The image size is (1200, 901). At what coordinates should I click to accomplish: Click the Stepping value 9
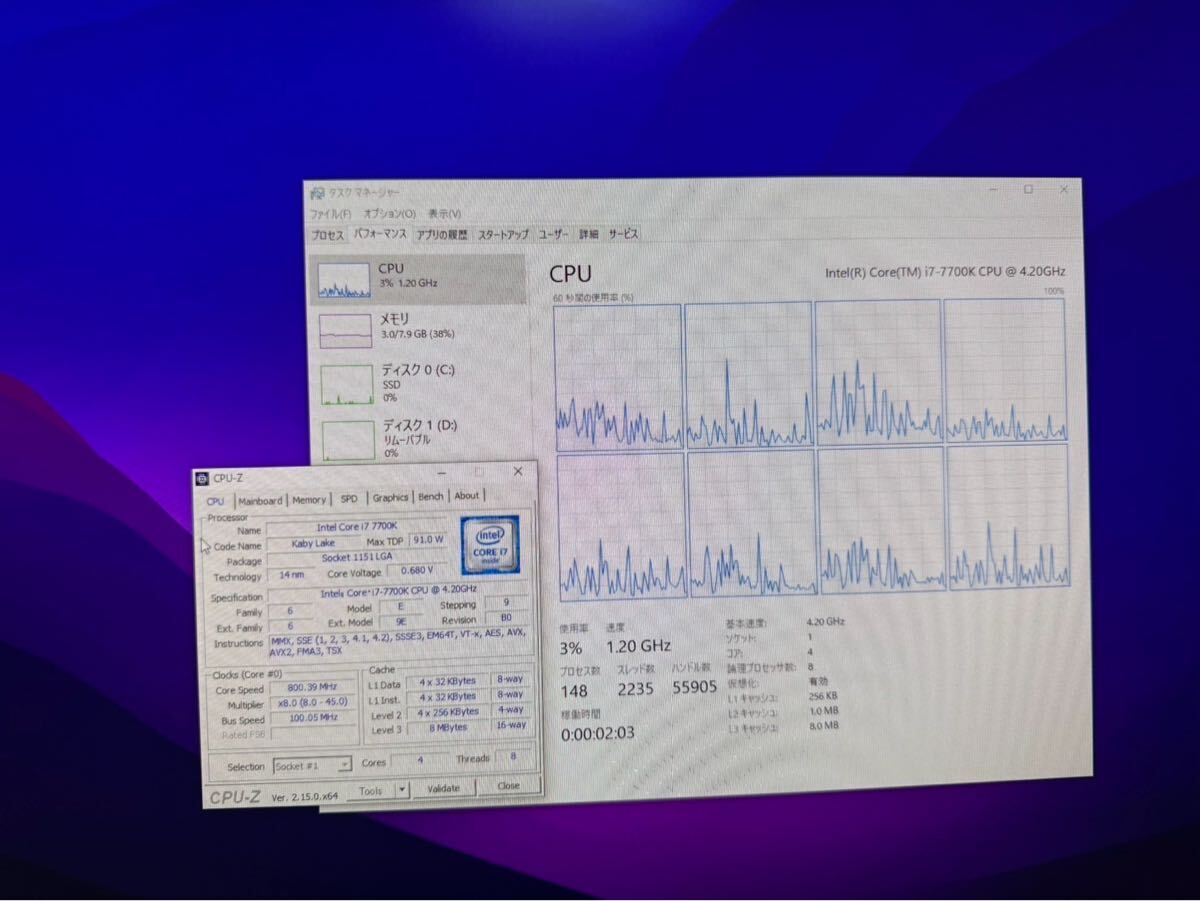(x=506, y=603)
